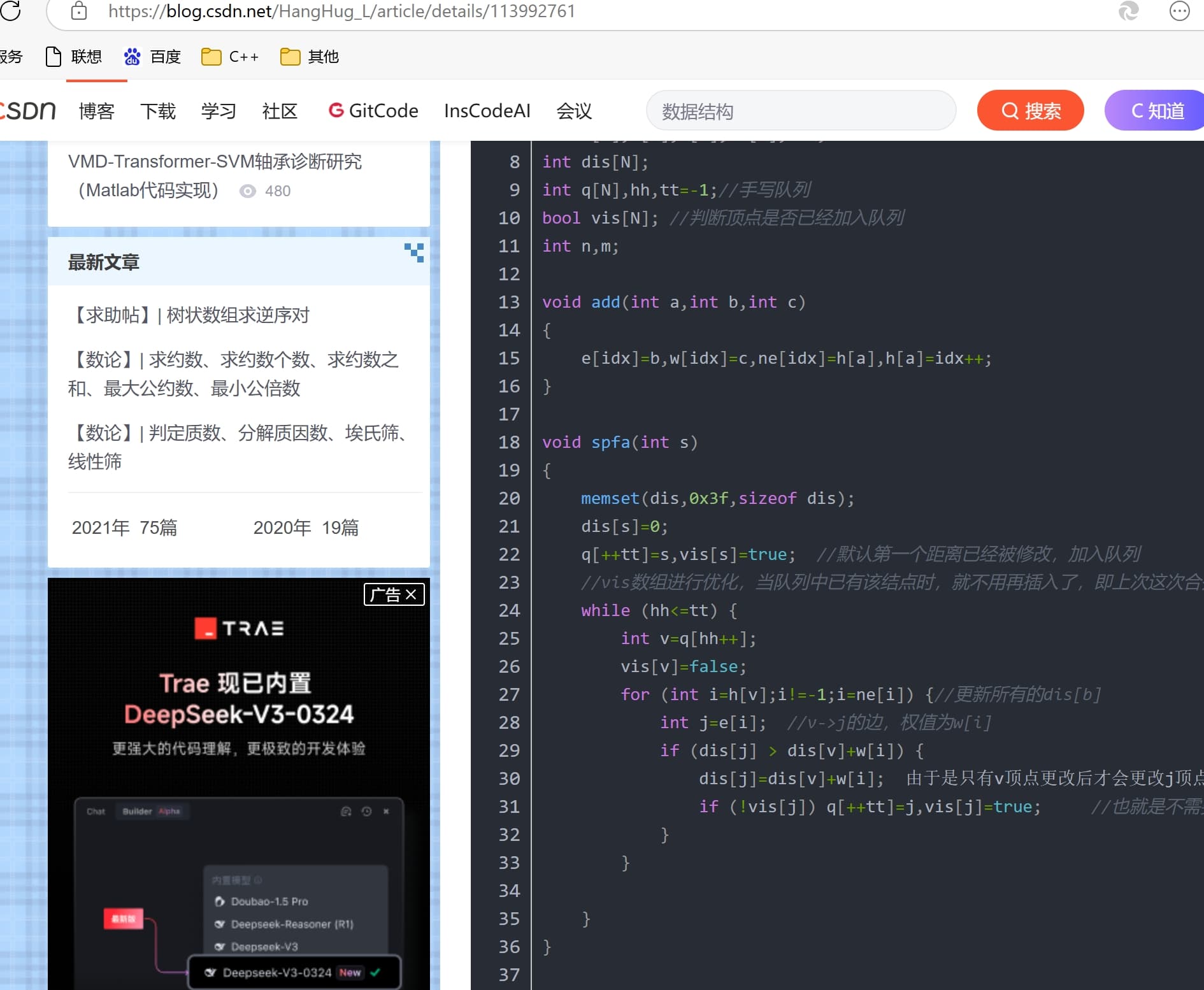Open the Edge Copilot icon
The width and height of the screenshot is (1204, 990).
point(1128,11)
